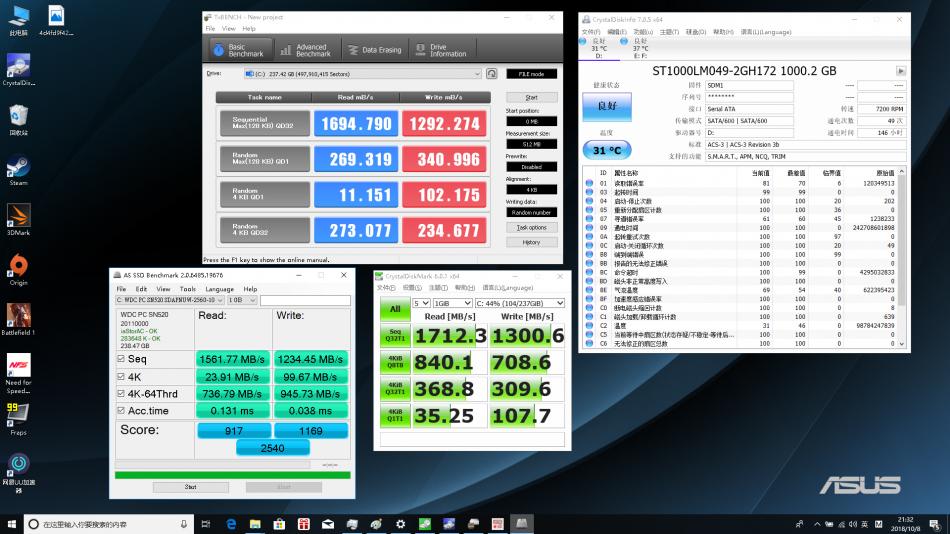Toggle the 4K-64Thrd checkbox
This screenshot has width=950, height=534.
tap(121, 395)
